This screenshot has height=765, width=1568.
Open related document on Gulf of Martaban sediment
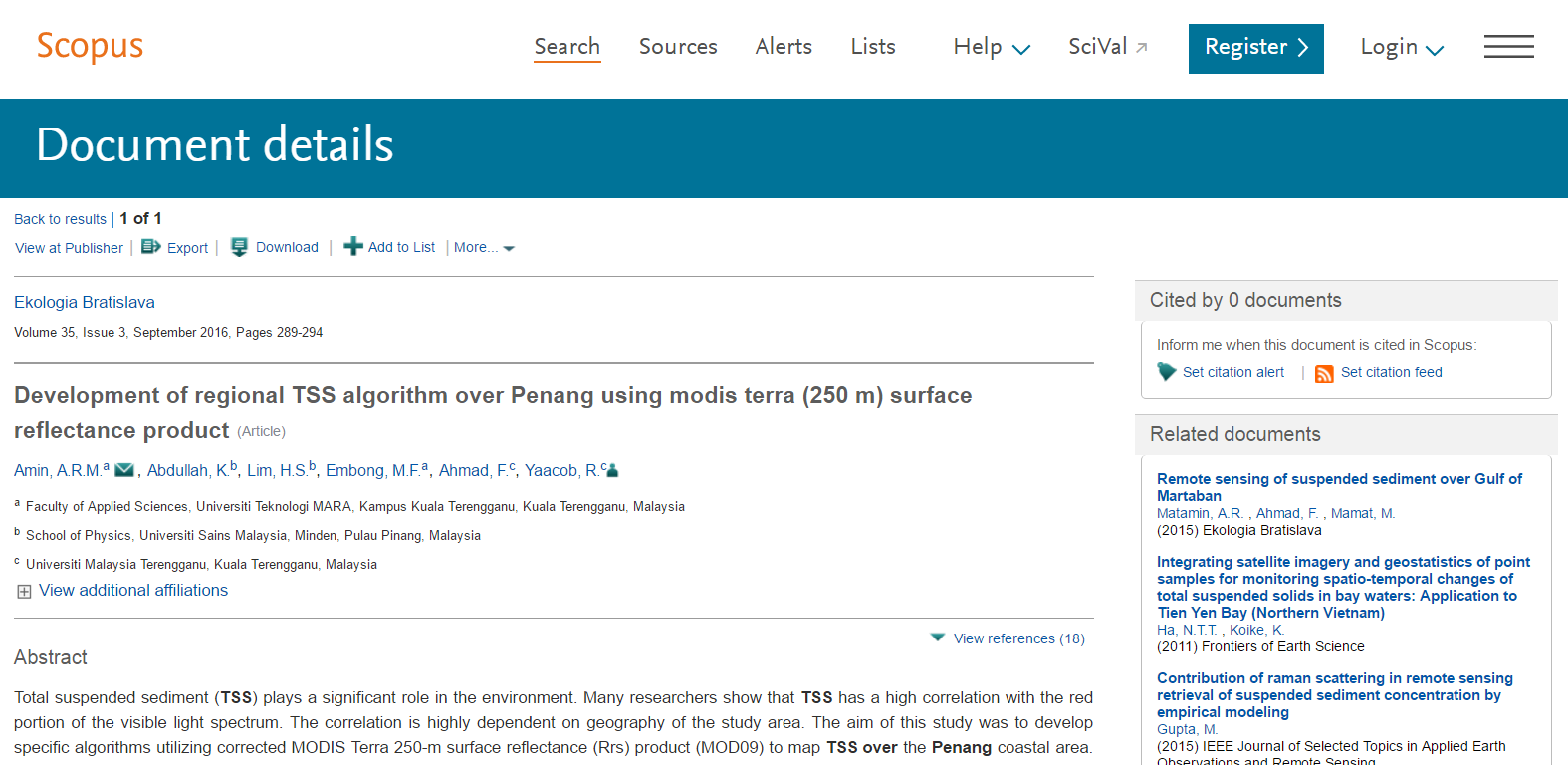click(x=1339, y=487)
